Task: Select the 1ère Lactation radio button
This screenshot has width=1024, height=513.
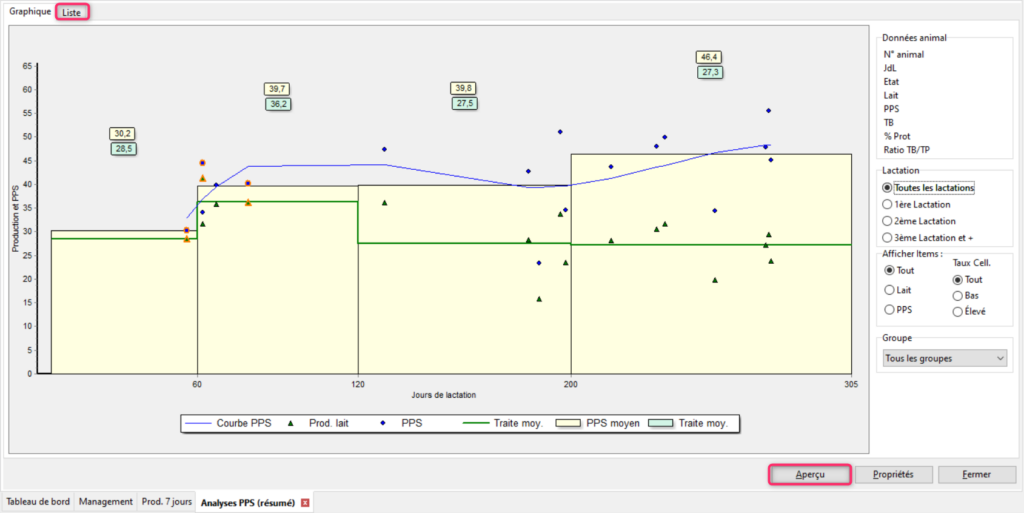Action: point(887,204)
